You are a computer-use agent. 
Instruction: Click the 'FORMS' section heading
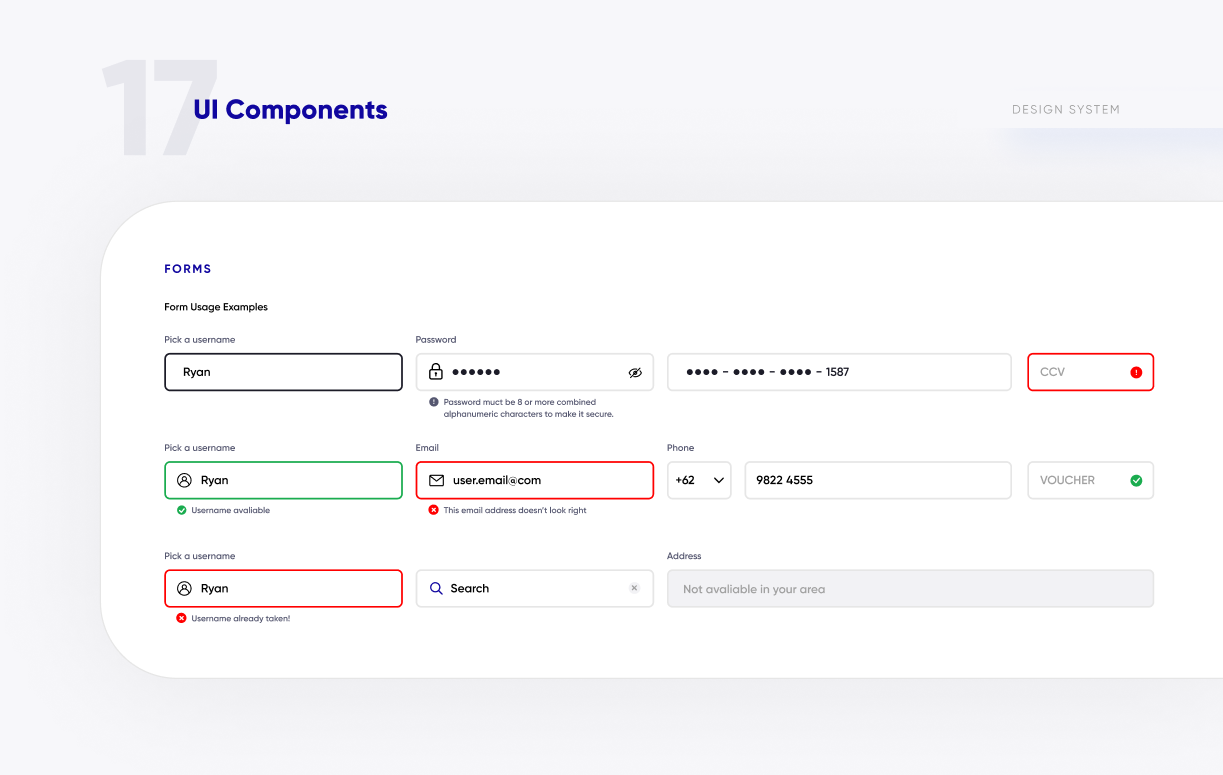point(188,269)
